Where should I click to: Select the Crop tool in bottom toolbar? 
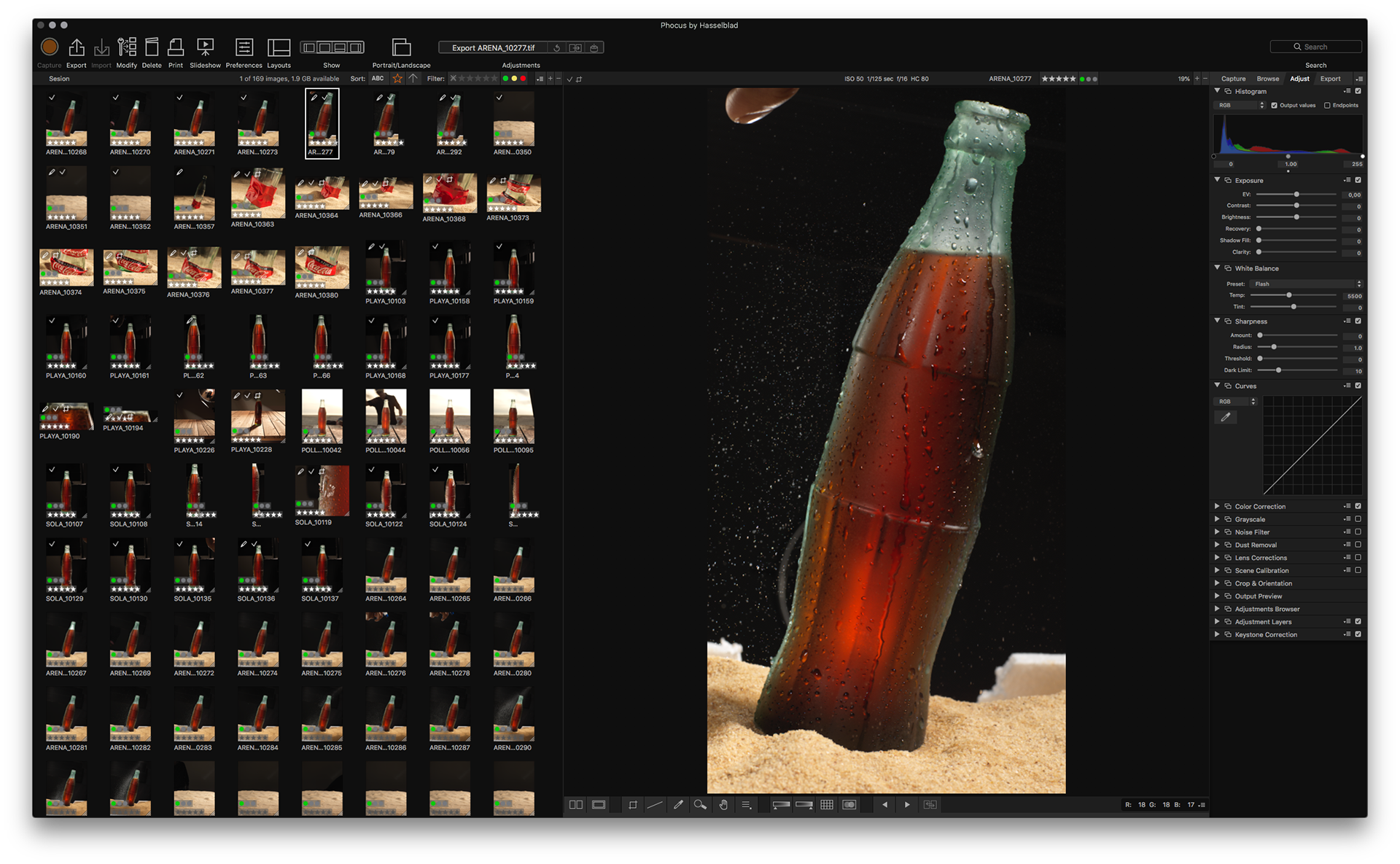633,805
